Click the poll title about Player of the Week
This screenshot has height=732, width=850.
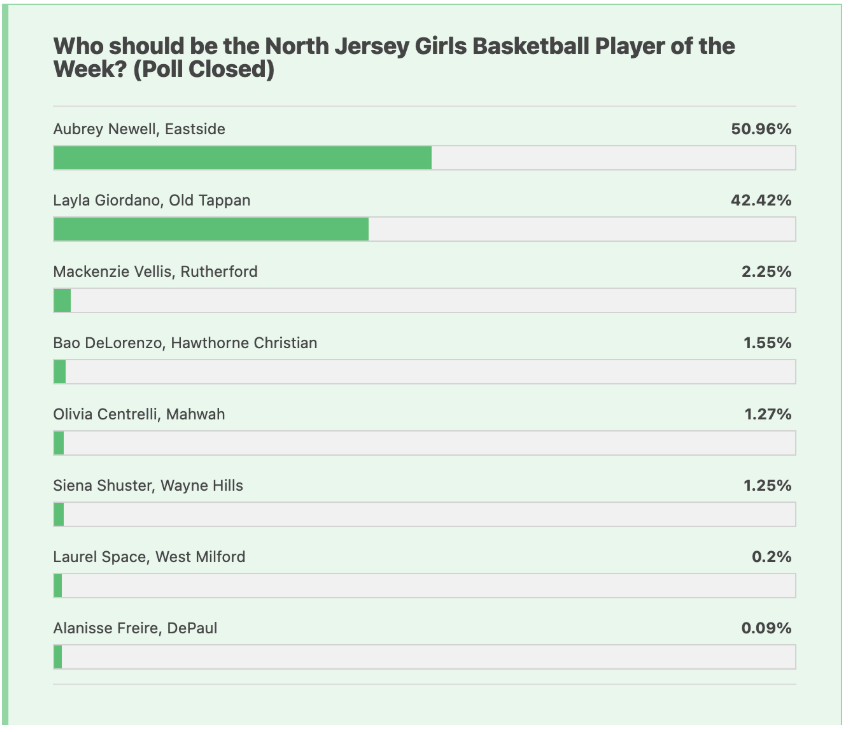(x=393, y=58)
